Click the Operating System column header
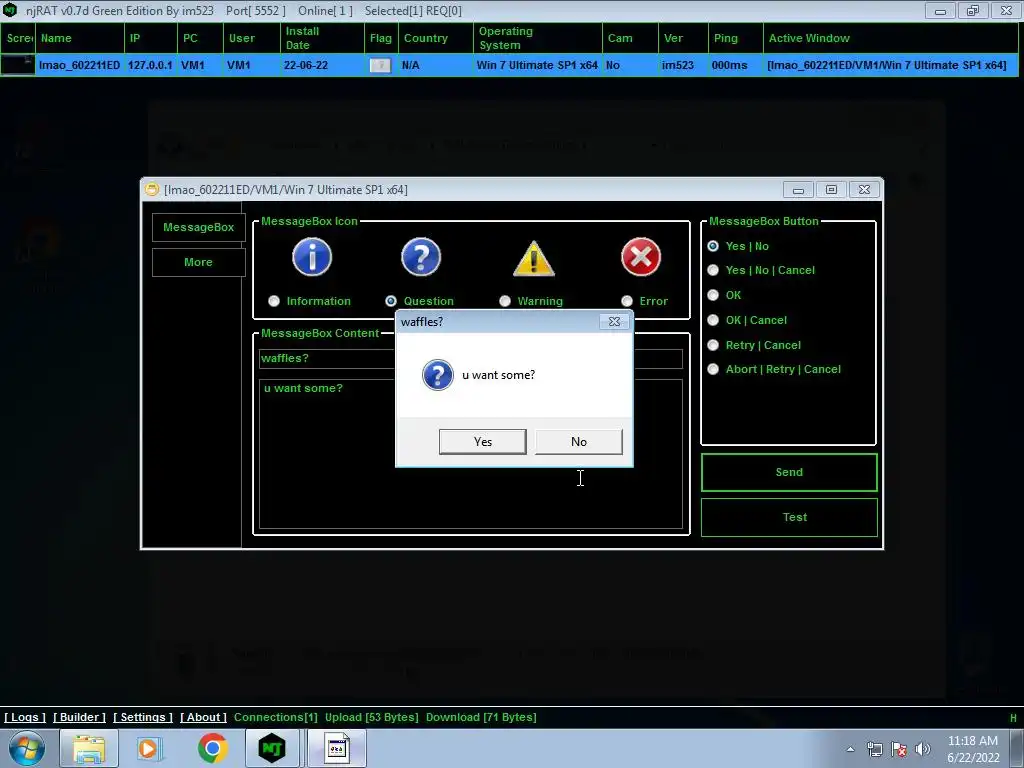Viewport: 1024px width, 768px height. [537, 38]
